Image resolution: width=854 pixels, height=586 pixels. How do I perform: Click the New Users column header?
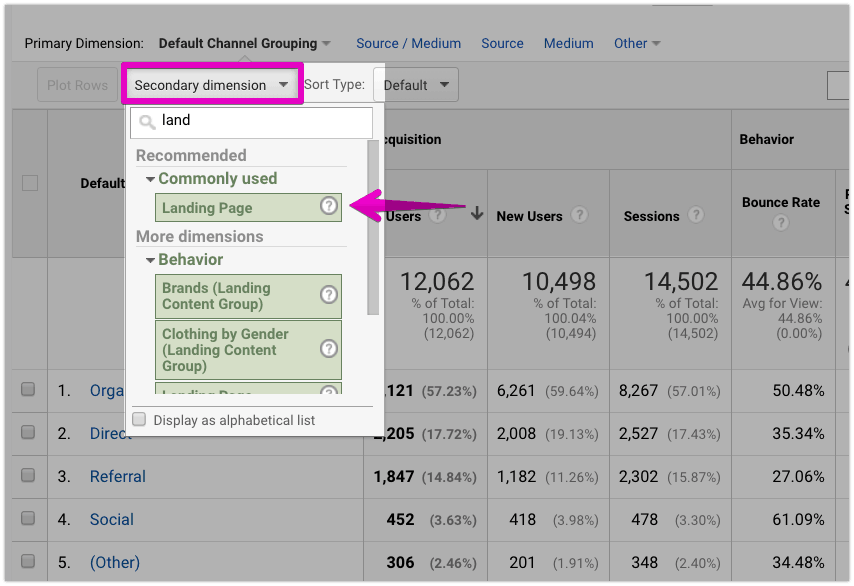pyautogui.click(x=529, y=216)
